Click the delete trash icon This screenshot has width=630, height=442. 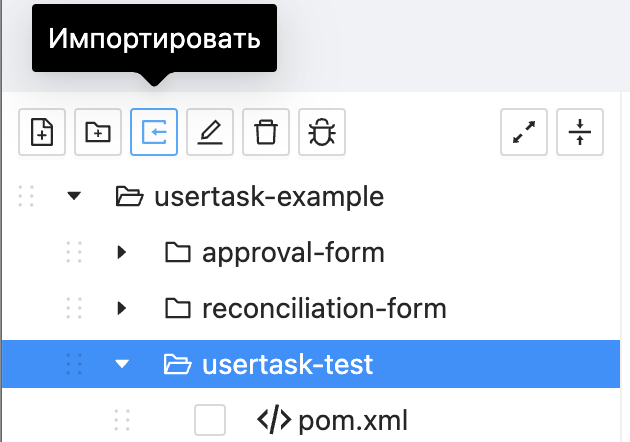(x=266, y=133)
